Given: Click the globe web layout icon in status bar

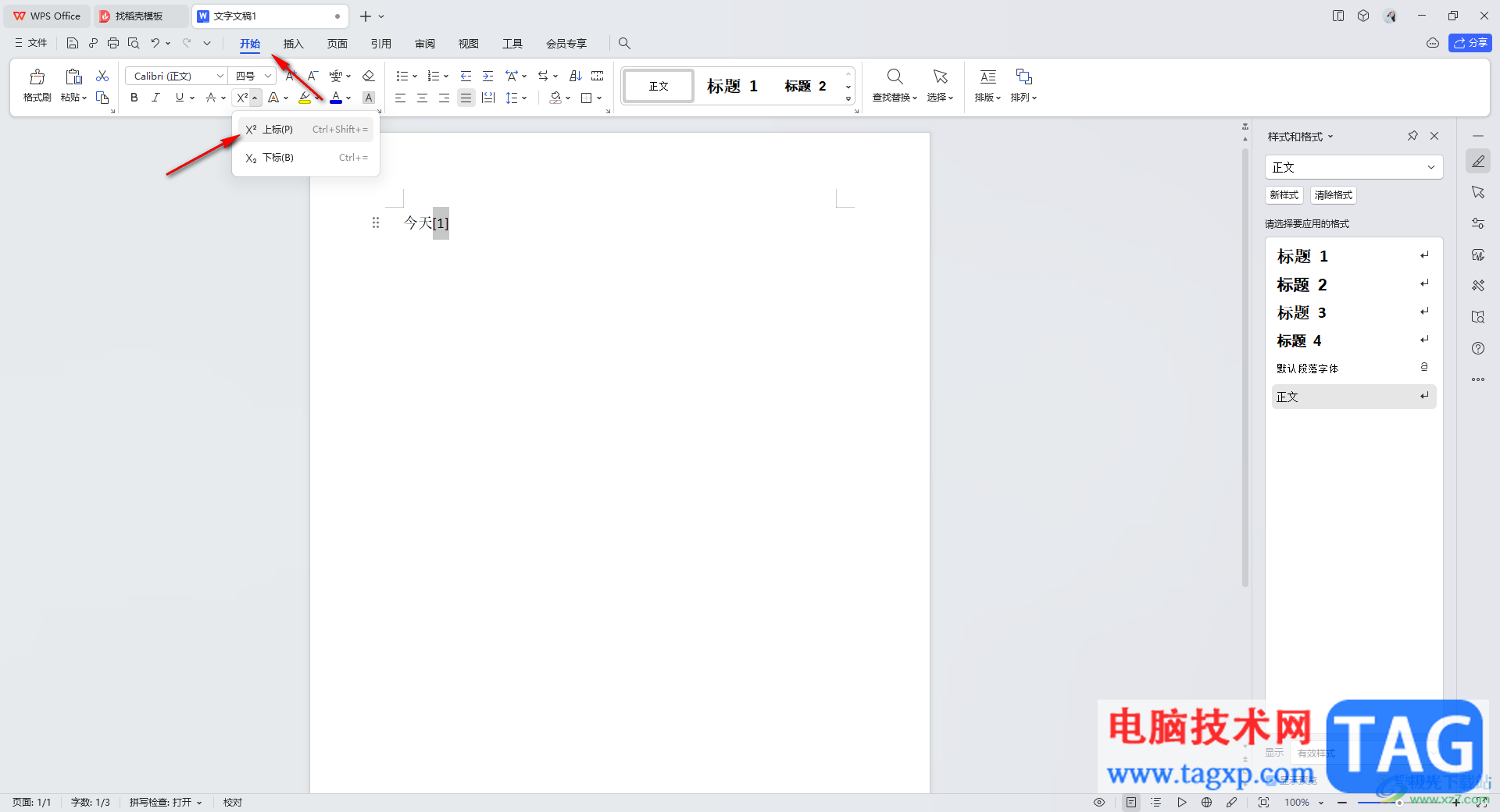Looking at the screenshot, I should (x=1207, y=802).
